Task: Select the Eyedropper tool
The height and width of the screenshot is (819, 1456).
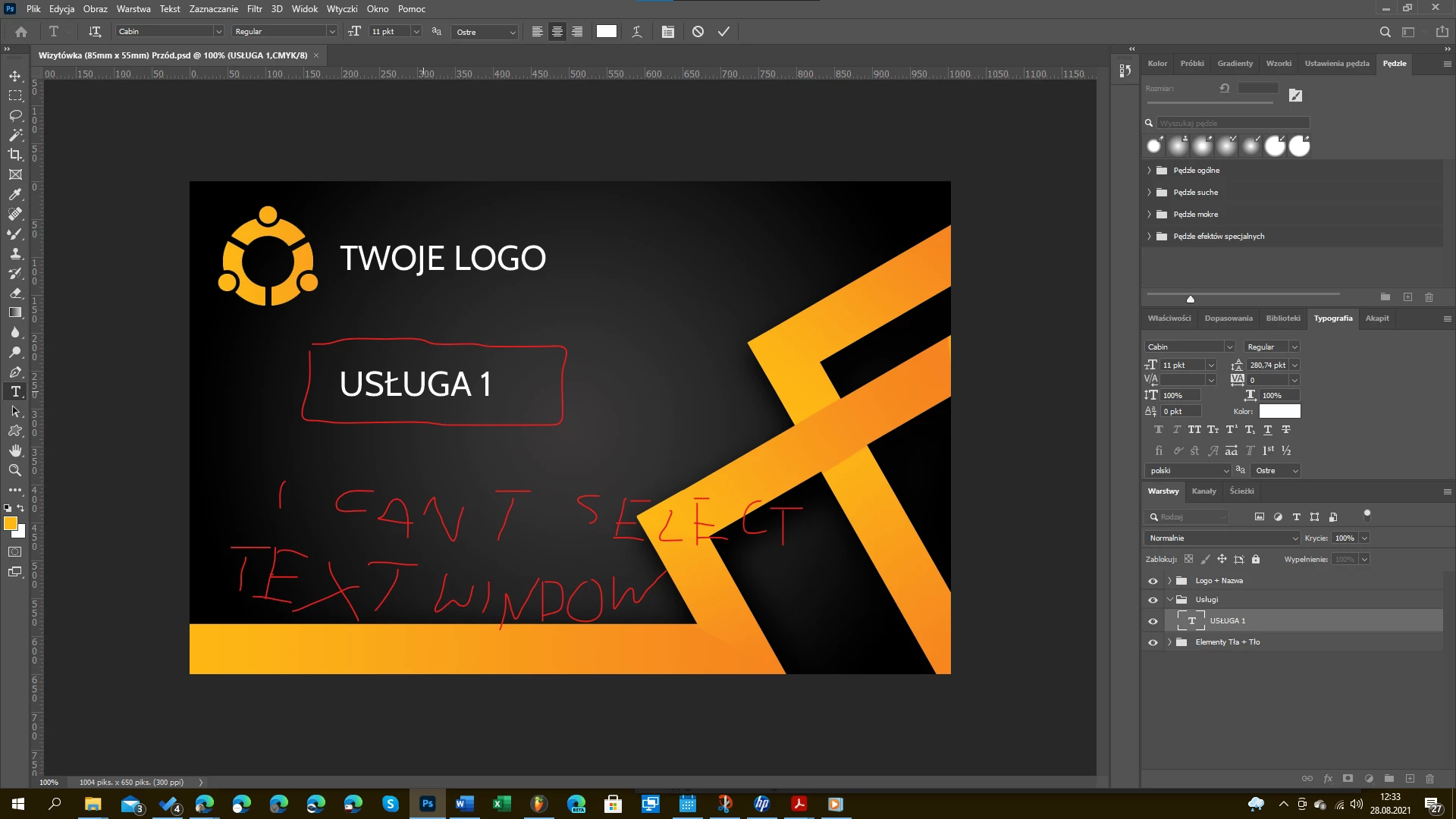Action: click(15, 194)
